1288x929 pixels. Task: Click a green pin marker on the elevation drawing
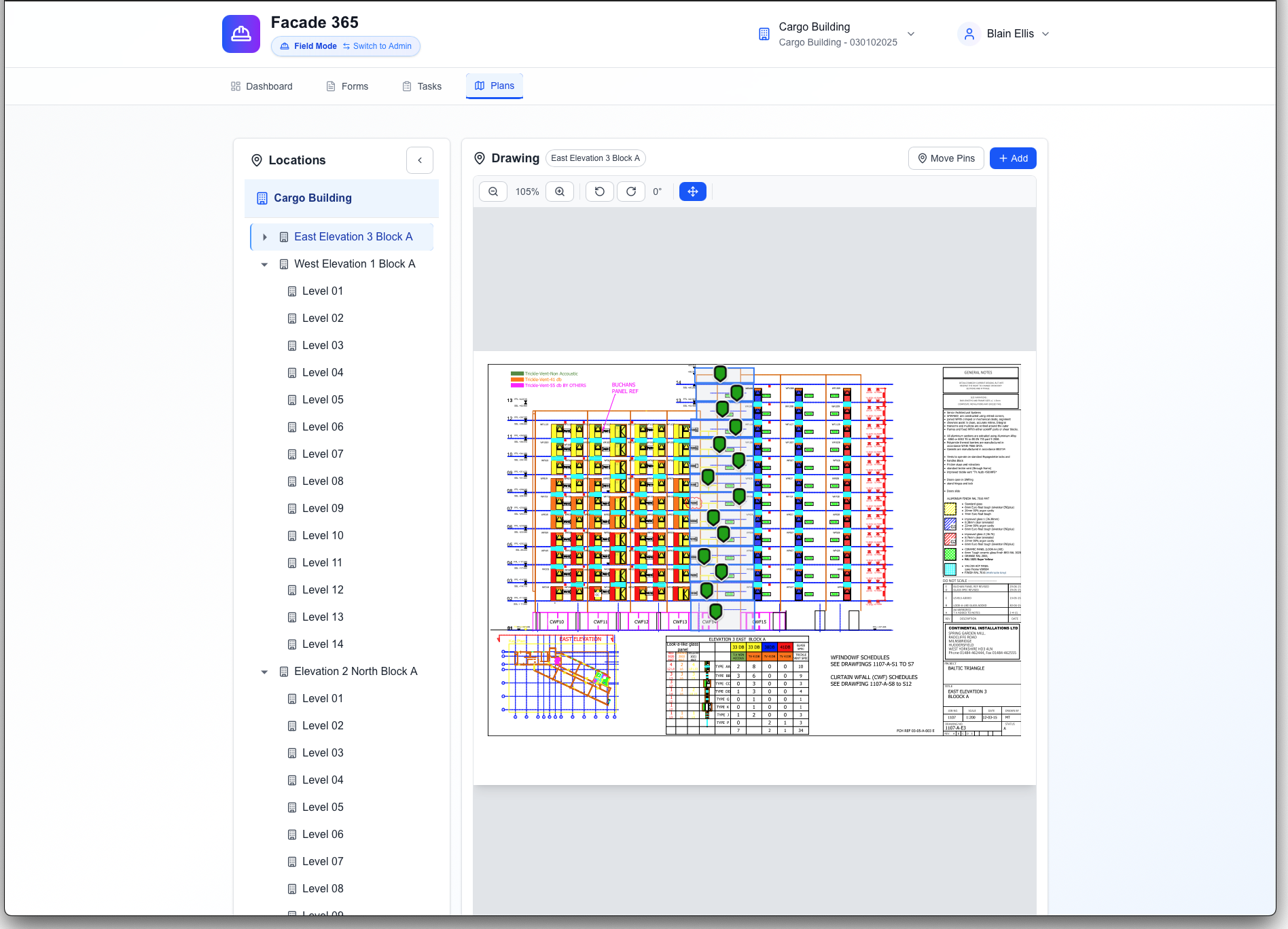coord(720,374)
